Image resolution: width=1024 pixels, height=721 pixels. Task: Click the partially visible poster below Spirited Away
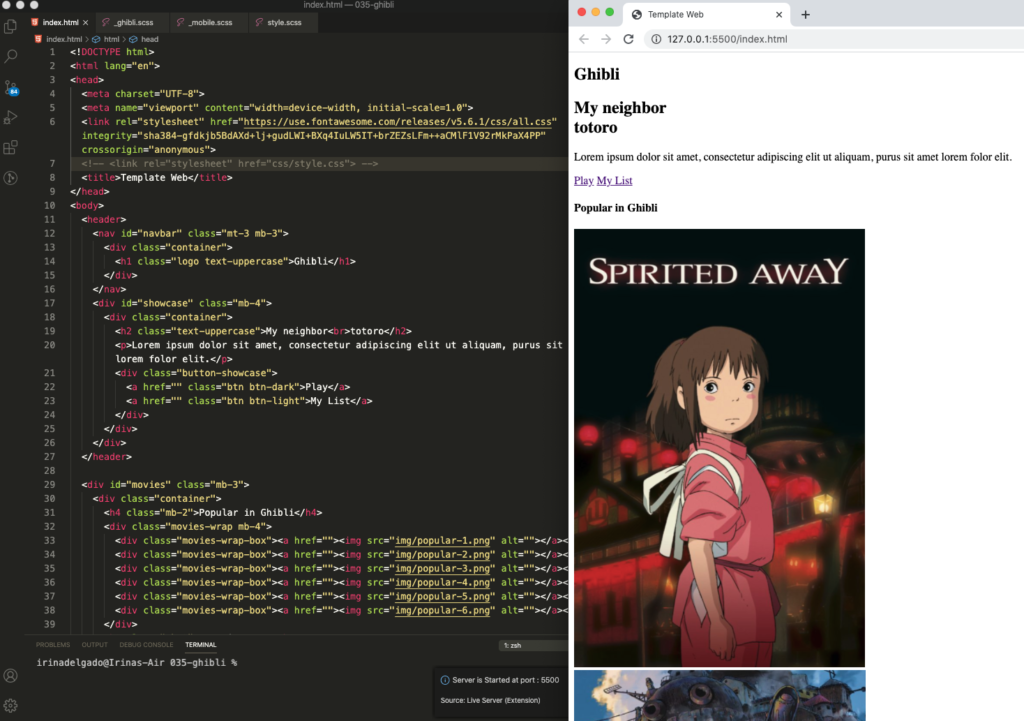(720, 696)
